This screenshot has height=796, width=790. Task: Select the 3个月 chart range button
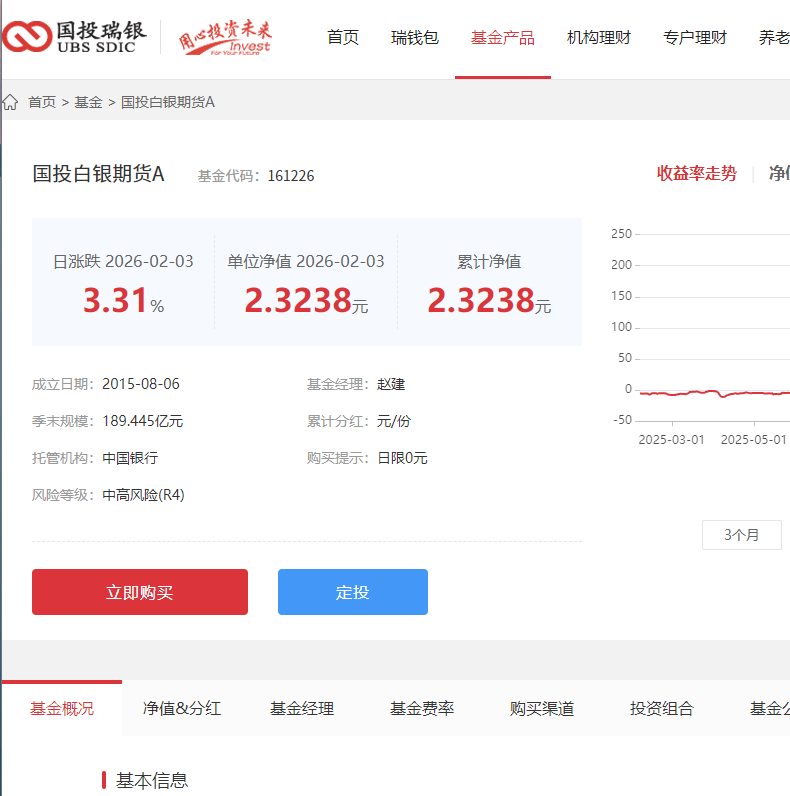[741, 535]
